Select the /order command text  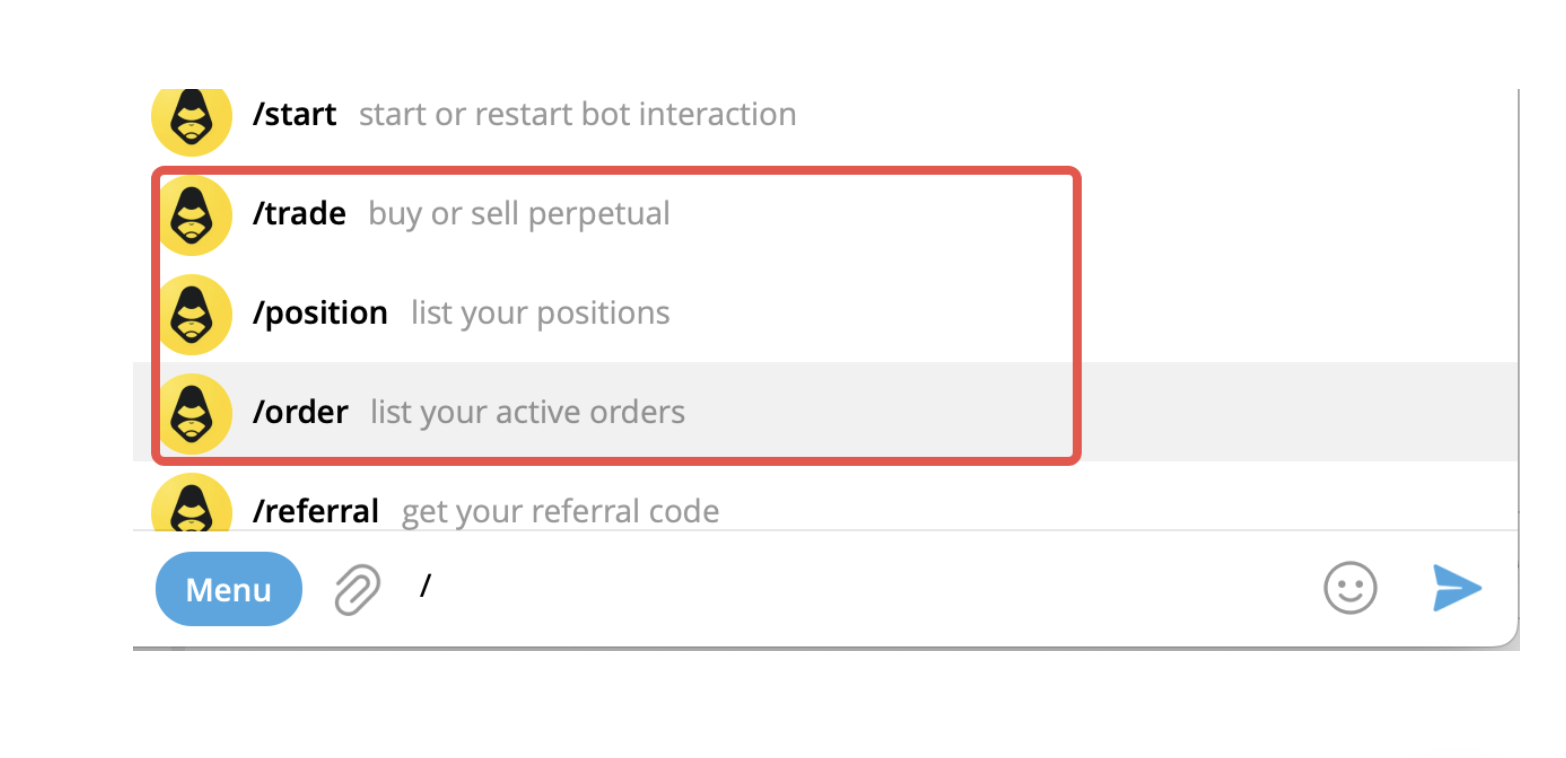(x=300, y=412)
